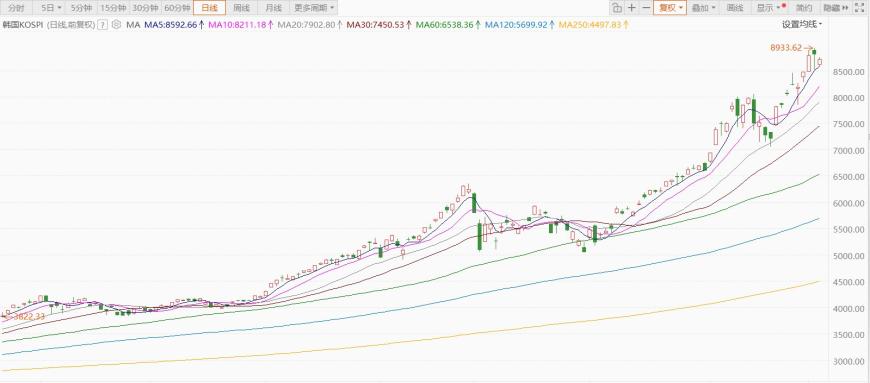Image resolution: width=870 pixels, height=383 pixels.
Task: Click the 4000.00 price axis label
Action: tap(849, 309)
